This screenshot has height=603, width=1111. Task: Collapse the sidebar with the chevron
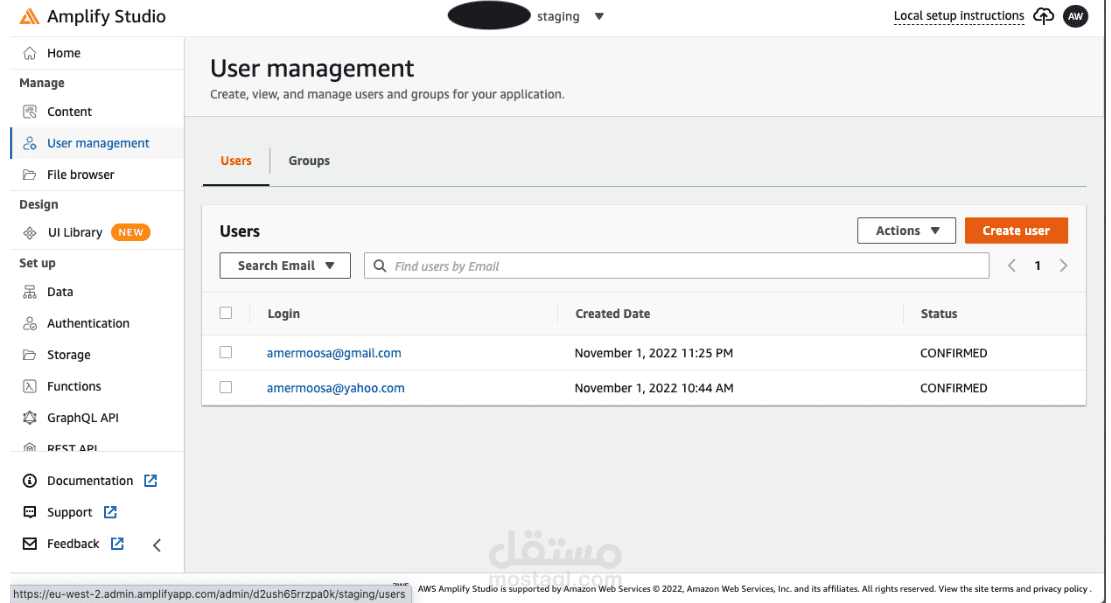click(157, 545)
